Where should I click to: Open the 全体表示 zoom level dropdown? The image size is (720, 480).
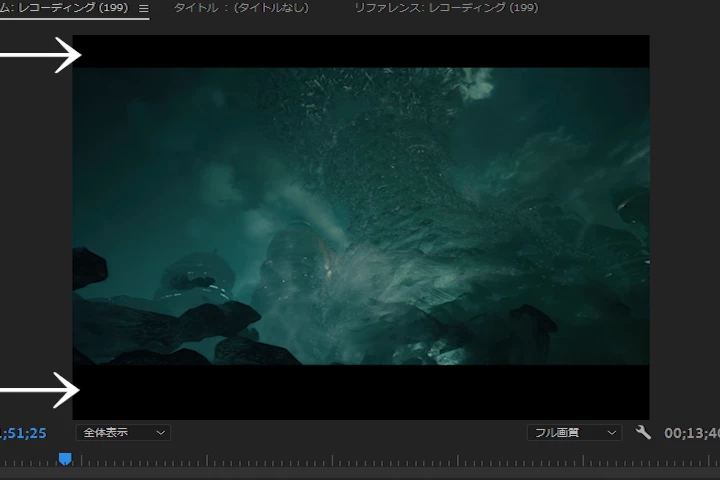[x=123, y=433]
